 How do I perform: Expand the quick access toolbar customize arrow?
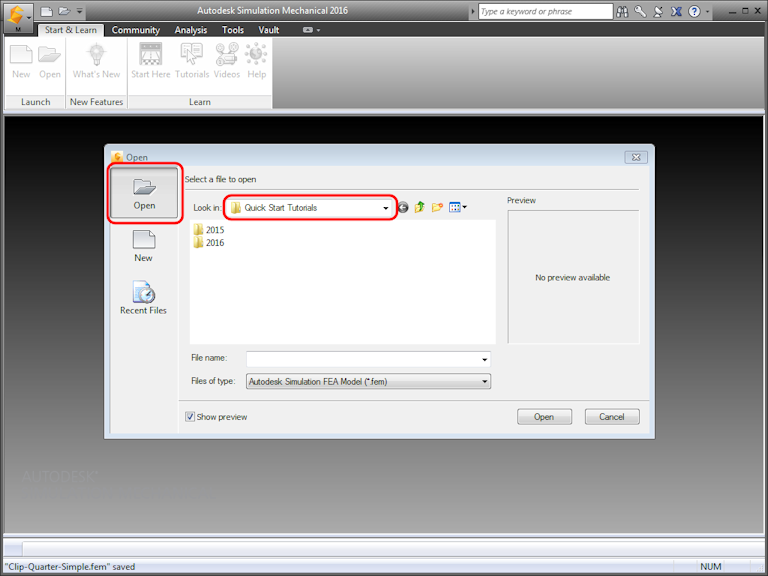(x=79, y=11)
